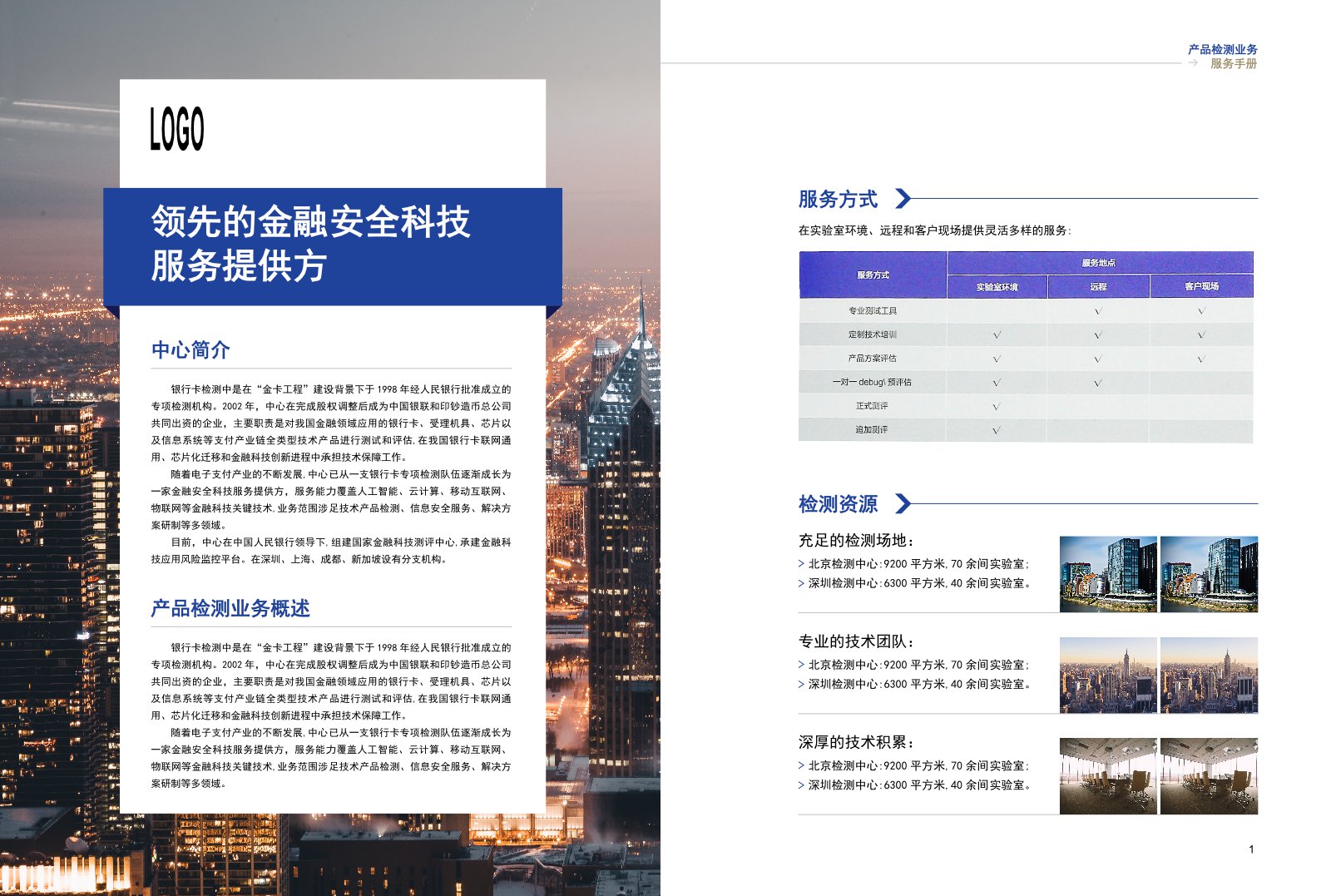Image resolution: width=1321 pixels, height=896 pixels.
Task: Click the checkmark for 产品方案评估 under 远程
Action: 1098,359
